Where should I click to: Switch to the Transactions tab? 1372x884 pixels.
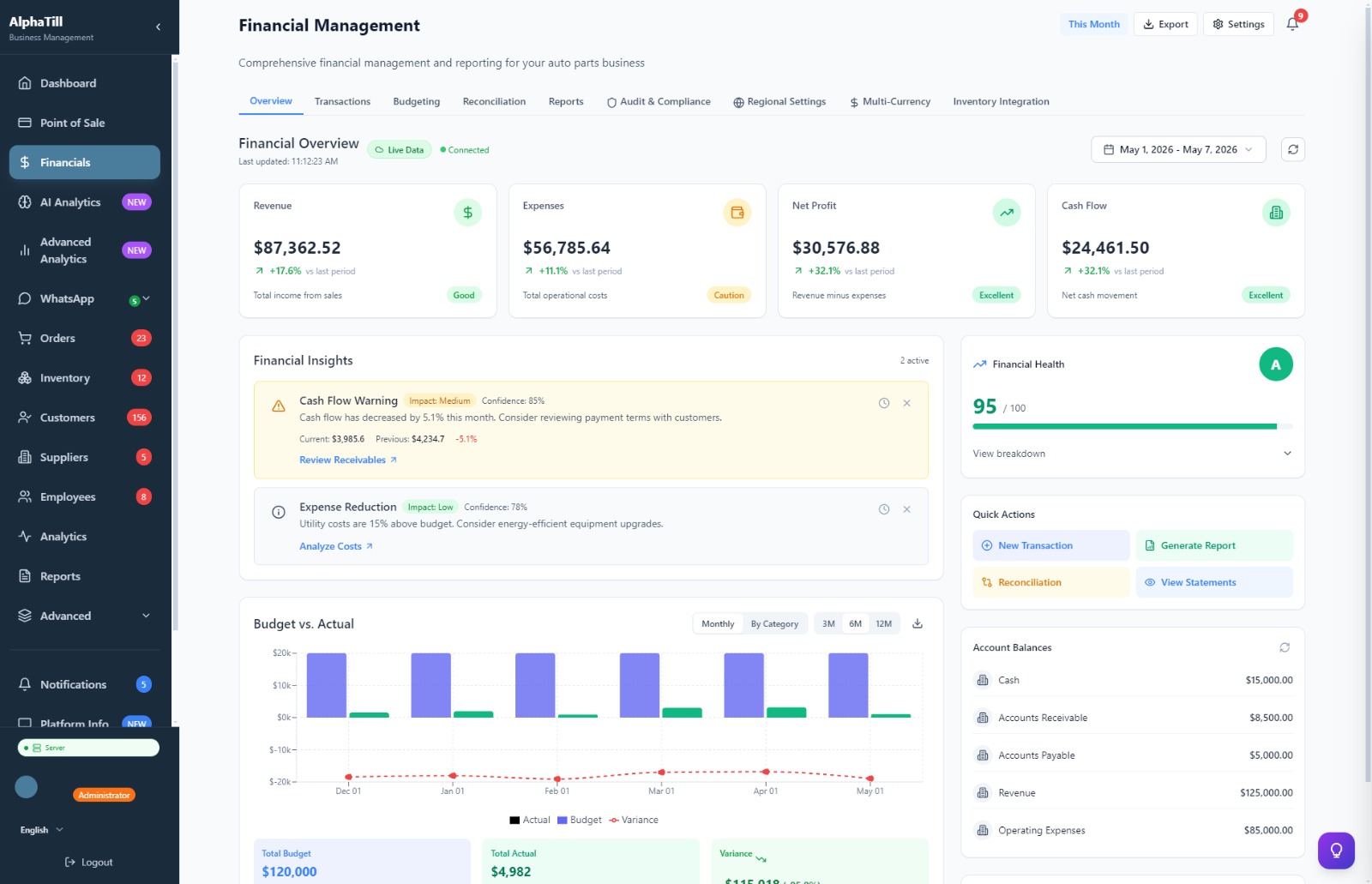pyautogui.click(x=342, y=101)
